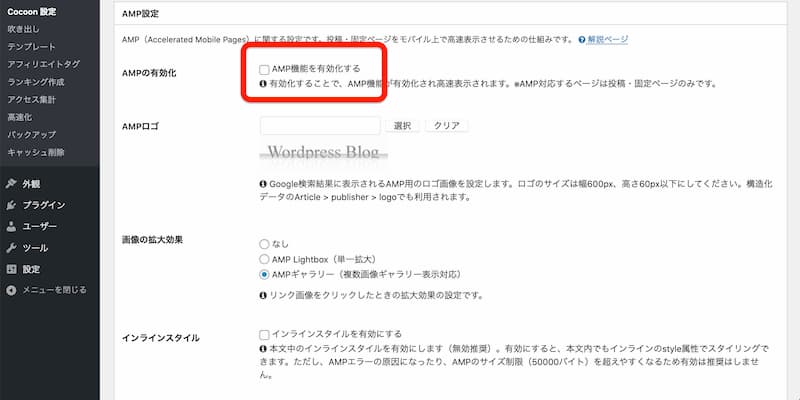Open the 解説ページ link

[x=608, y=39]
